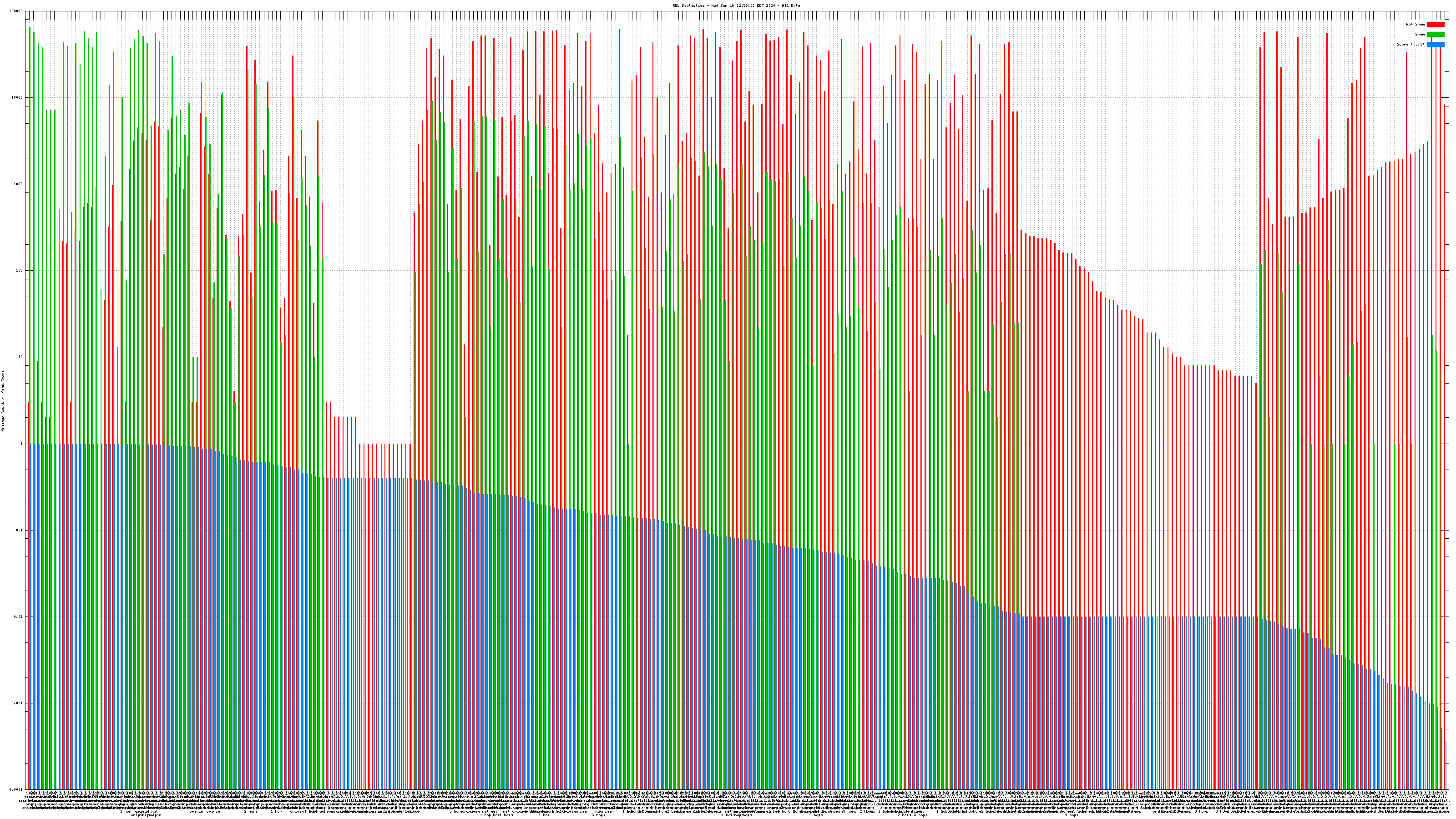Click the 0.01 y-axis tick label

point(19,617)
